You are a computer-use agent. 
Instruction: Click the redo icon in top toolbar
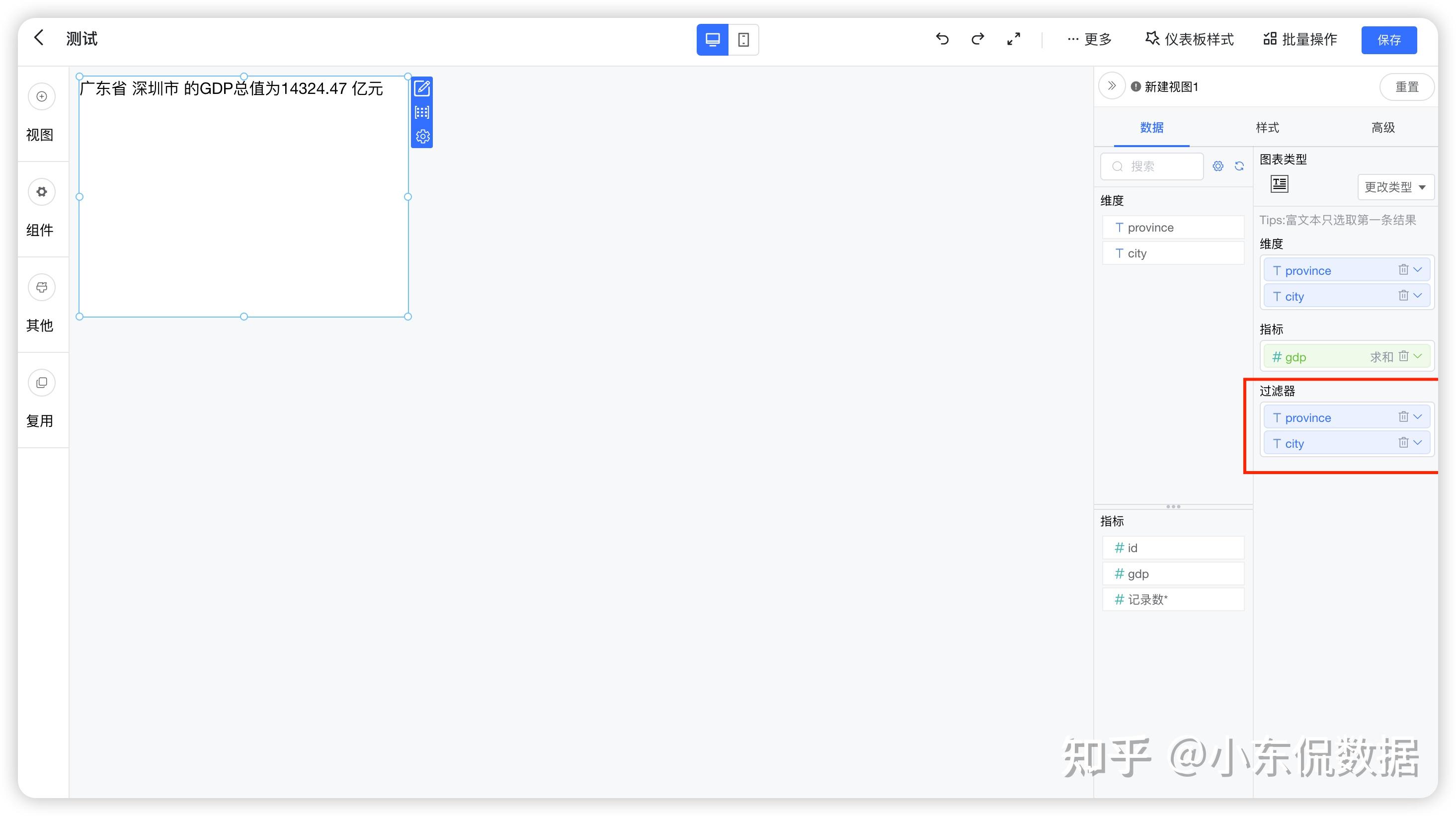click(978, 38)
